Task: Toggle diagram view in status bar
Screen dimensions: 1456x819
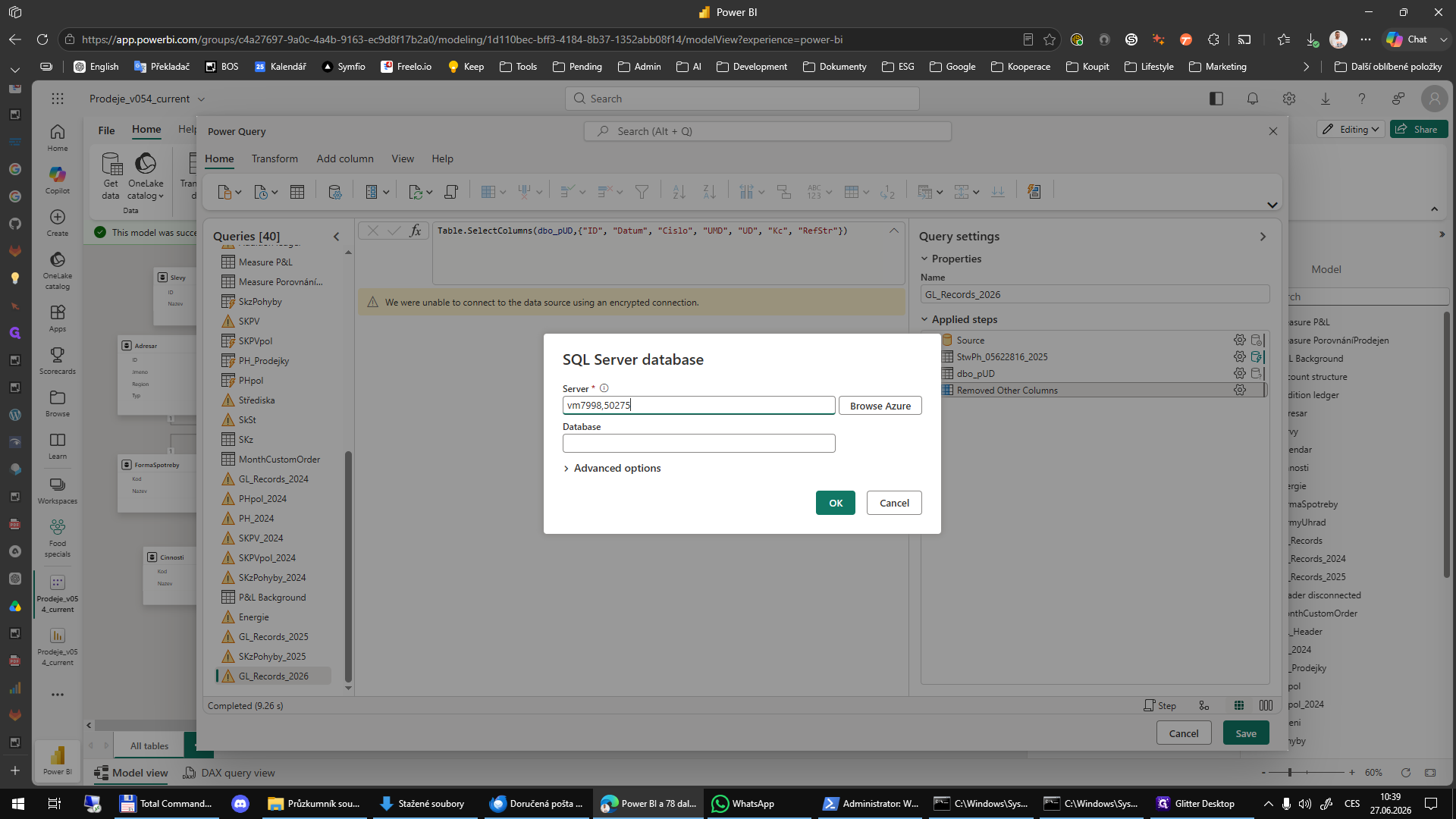Action: point(1204,705)
